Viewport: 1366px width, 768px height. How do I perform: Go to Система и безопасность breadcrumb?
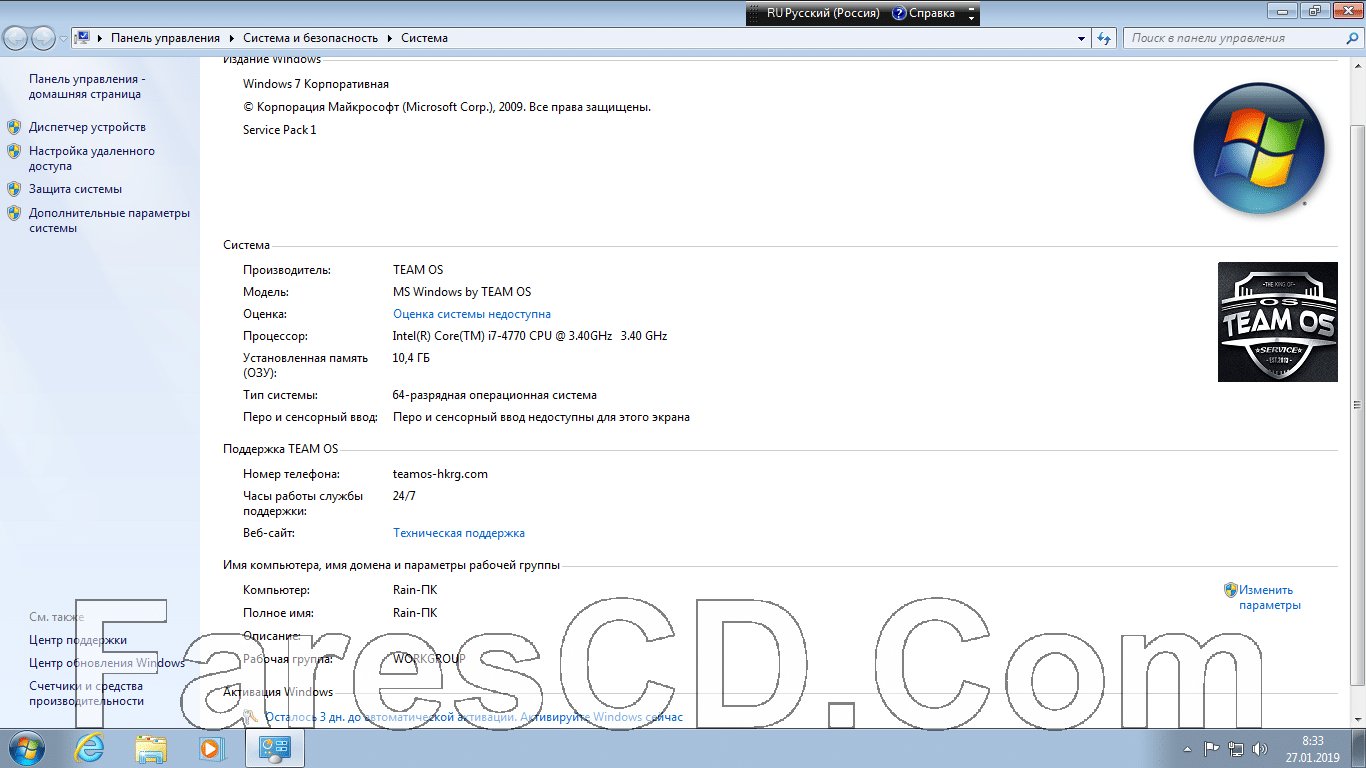[x=310, y=38]
